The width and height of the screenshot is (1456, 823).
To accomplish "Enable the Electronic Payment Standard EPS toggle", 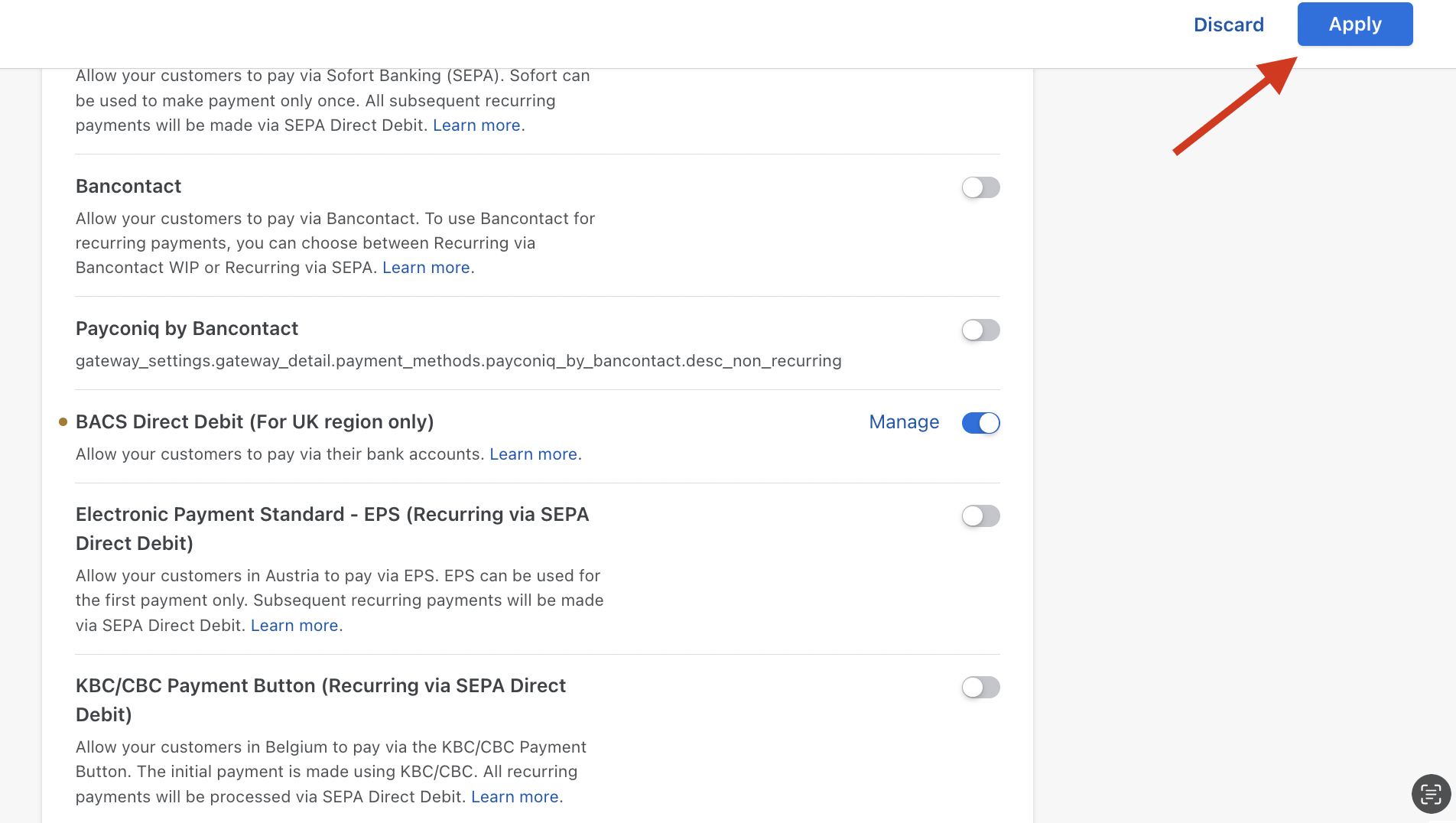I will [980, 516].
